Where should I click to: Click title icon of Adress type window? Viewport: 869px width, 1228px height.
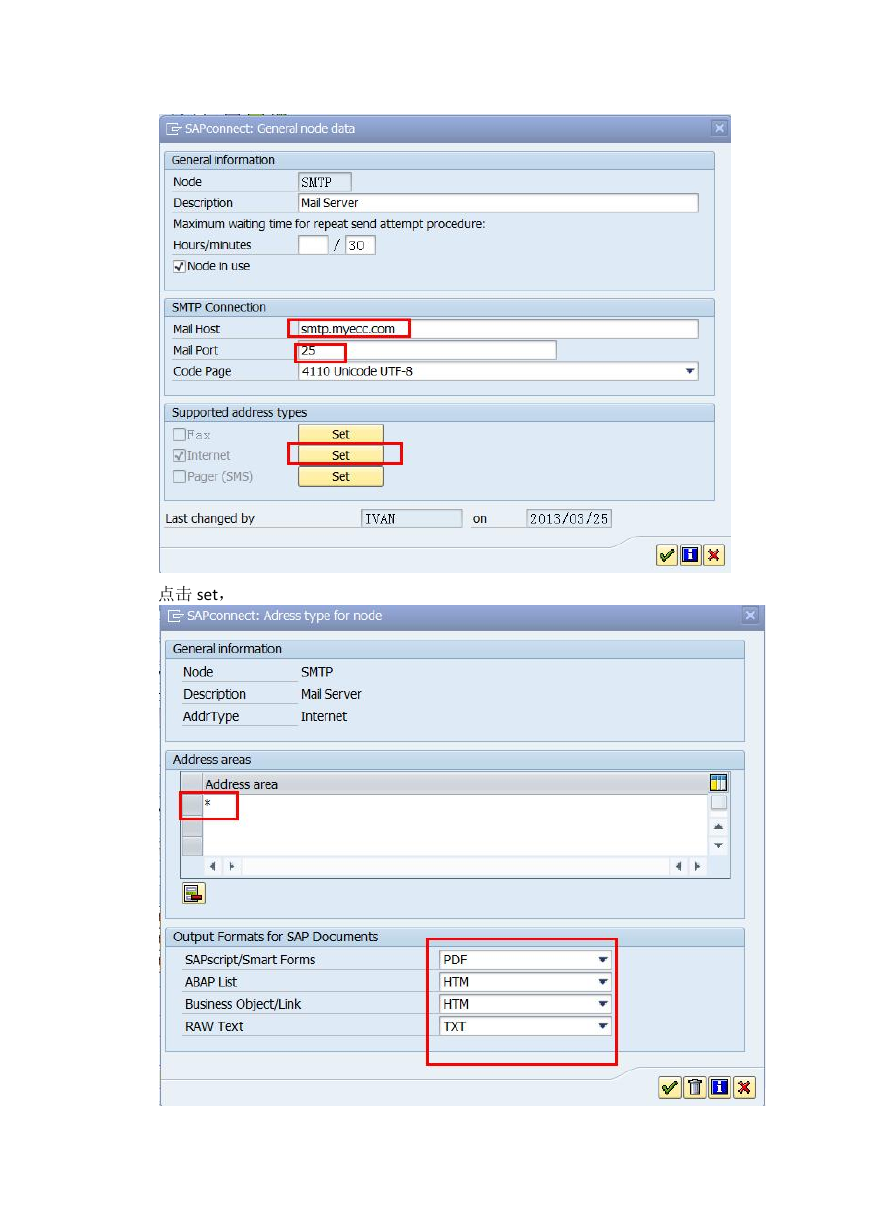[x=175, y=615]
